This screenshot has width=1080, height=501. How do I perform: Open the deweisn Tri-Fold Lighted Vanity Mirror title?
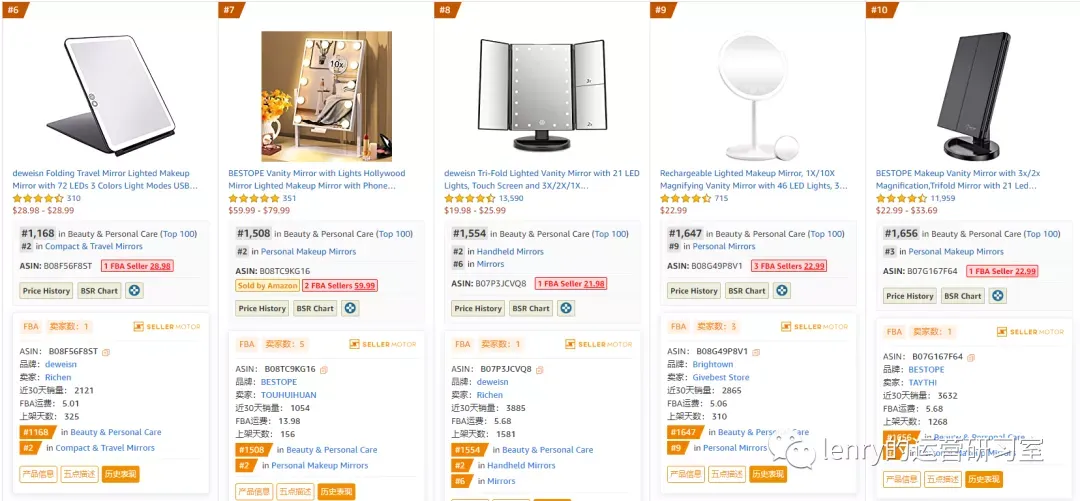(542, 179)
